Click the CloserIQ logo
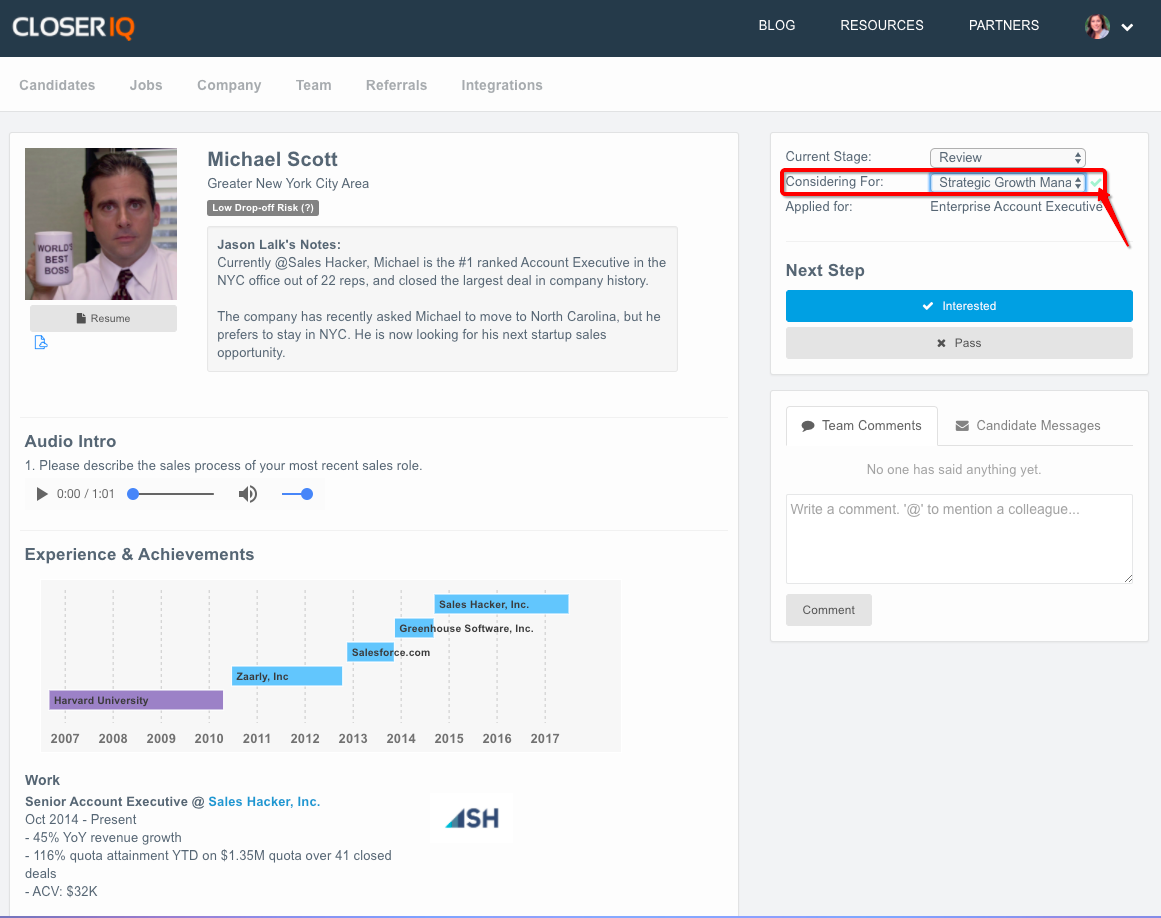1161x918 pixels. tap(73, 27)
